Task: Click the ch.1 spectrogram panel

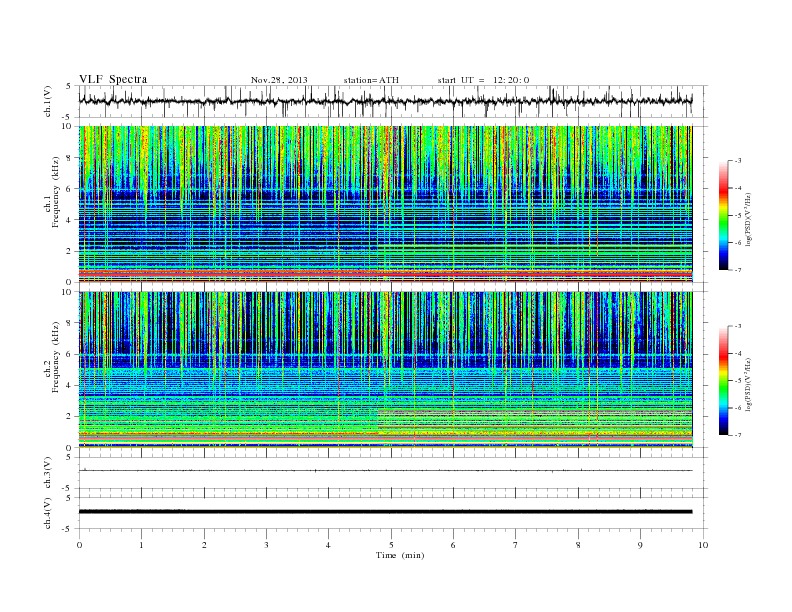Action: click(385, 204)
